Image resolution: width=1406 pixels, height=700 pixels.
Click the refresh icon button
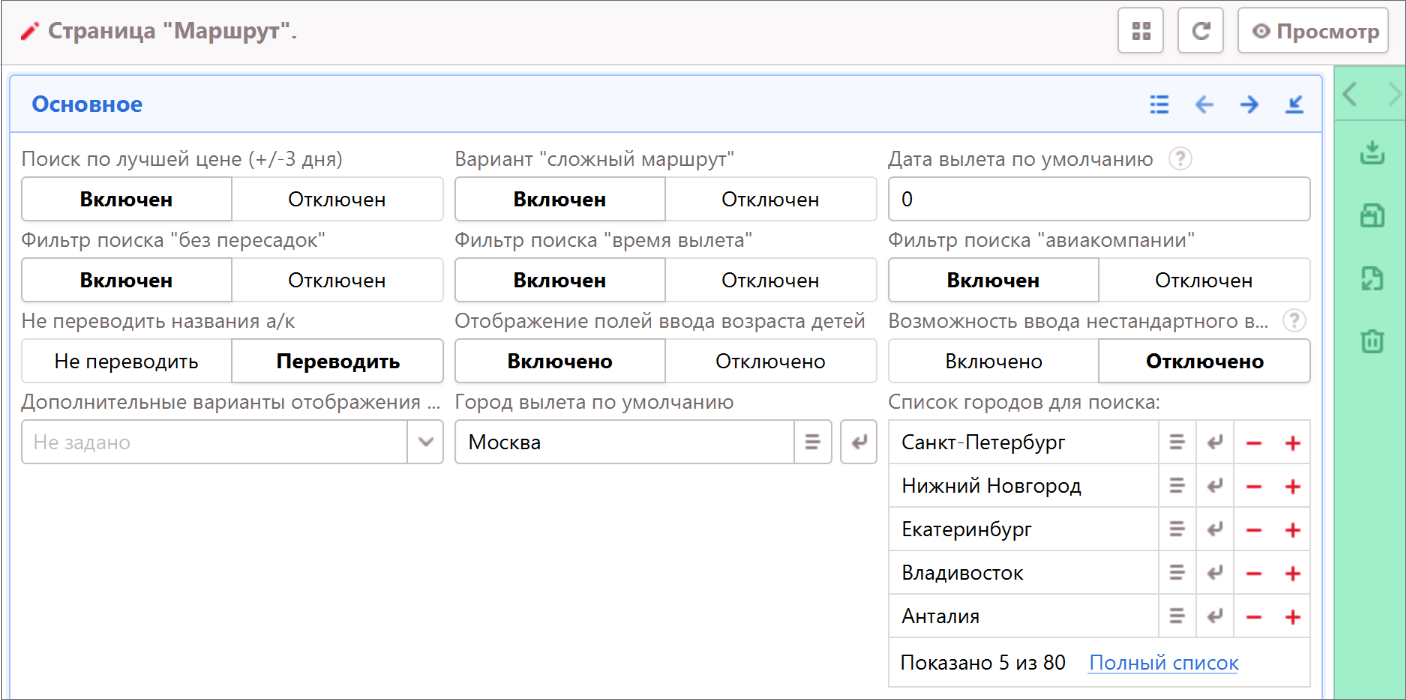[1200, 31]
